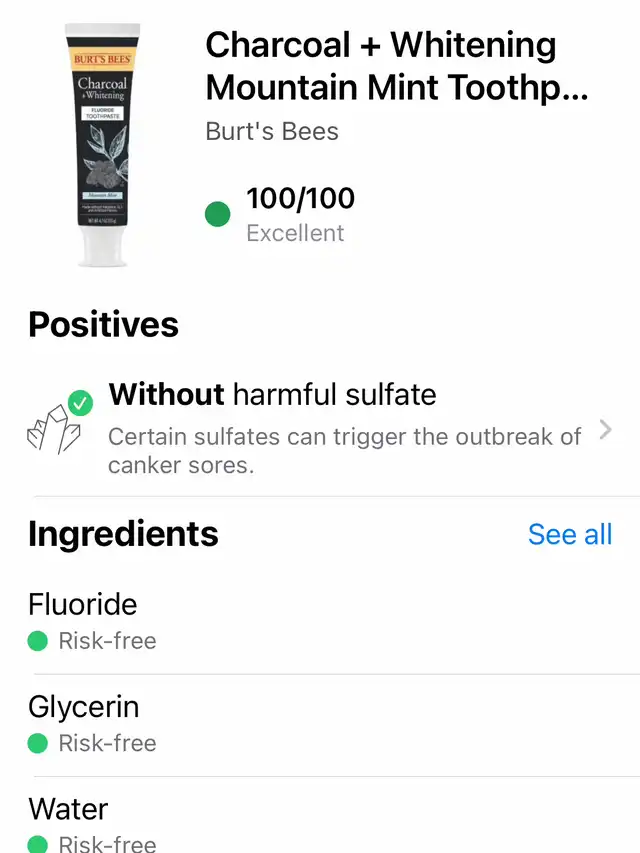Screen dimensions: 640x853
Task: Open the Fluoride ingredient entry
Action: pyautogui.click(x=83, y=604)
